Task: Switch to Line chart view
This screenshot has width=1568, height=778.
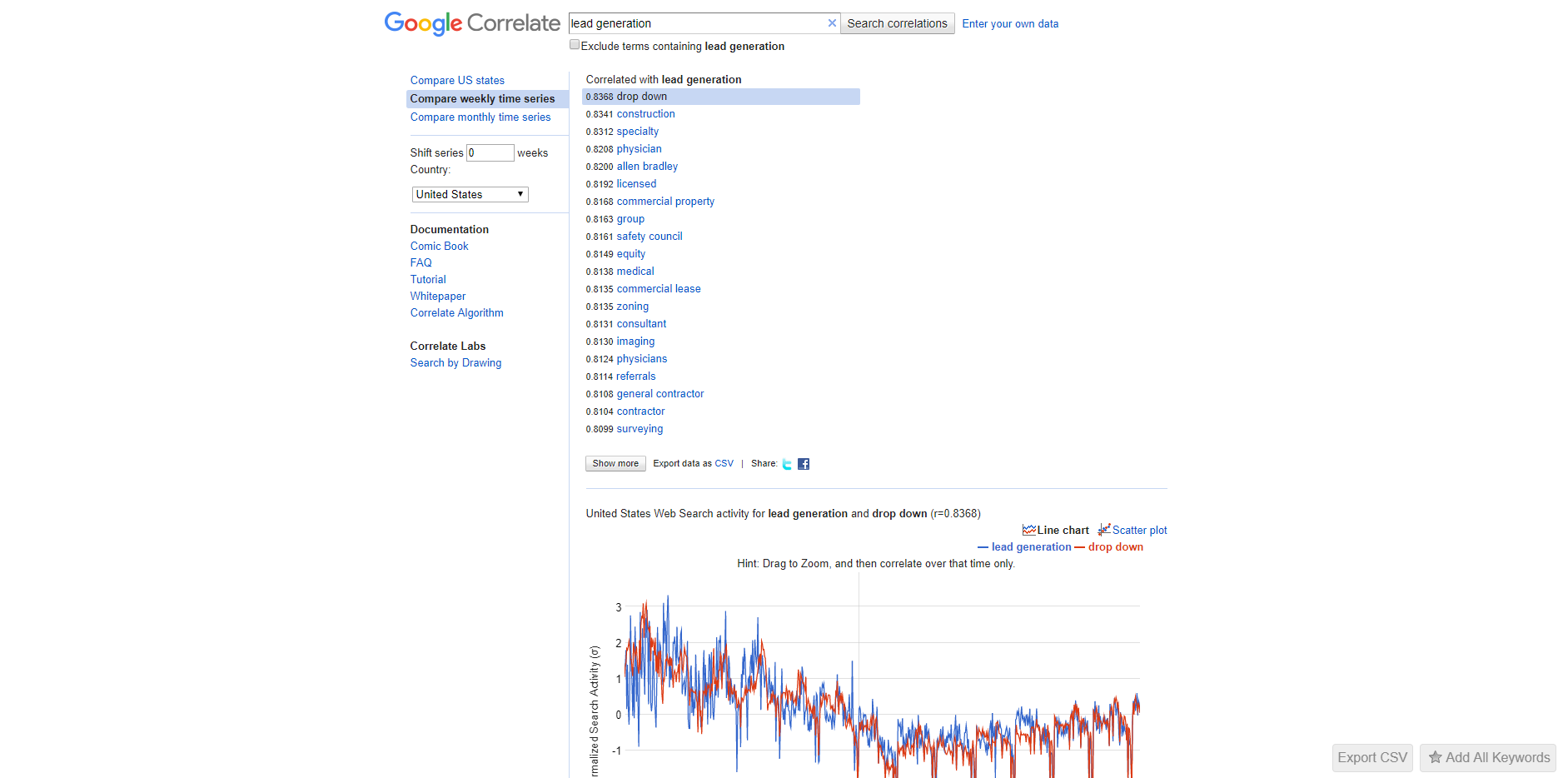Action: point(1056,530)
